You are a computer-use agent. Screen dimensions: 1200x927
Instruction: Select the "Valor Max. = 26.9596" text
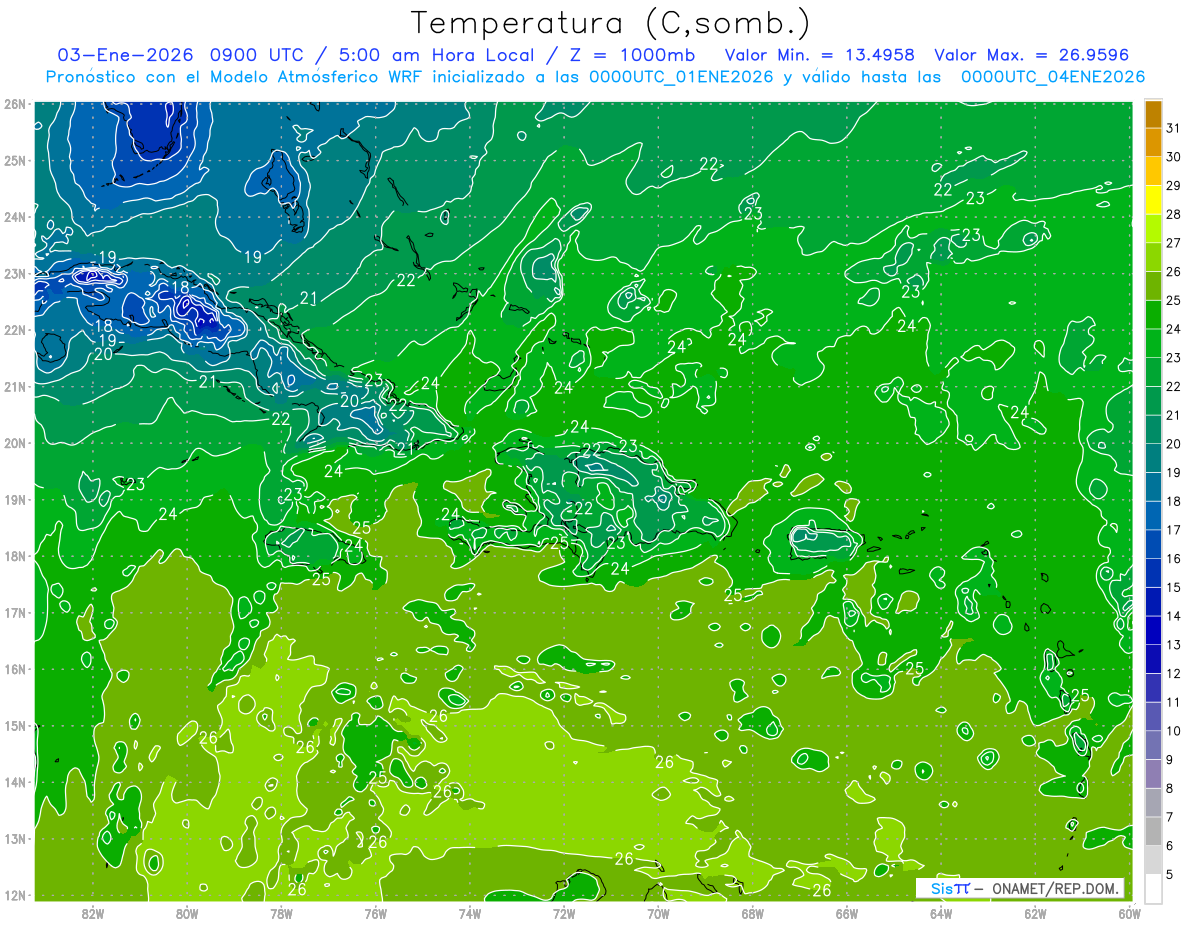pyautogui.click(x=1032, y=55)
